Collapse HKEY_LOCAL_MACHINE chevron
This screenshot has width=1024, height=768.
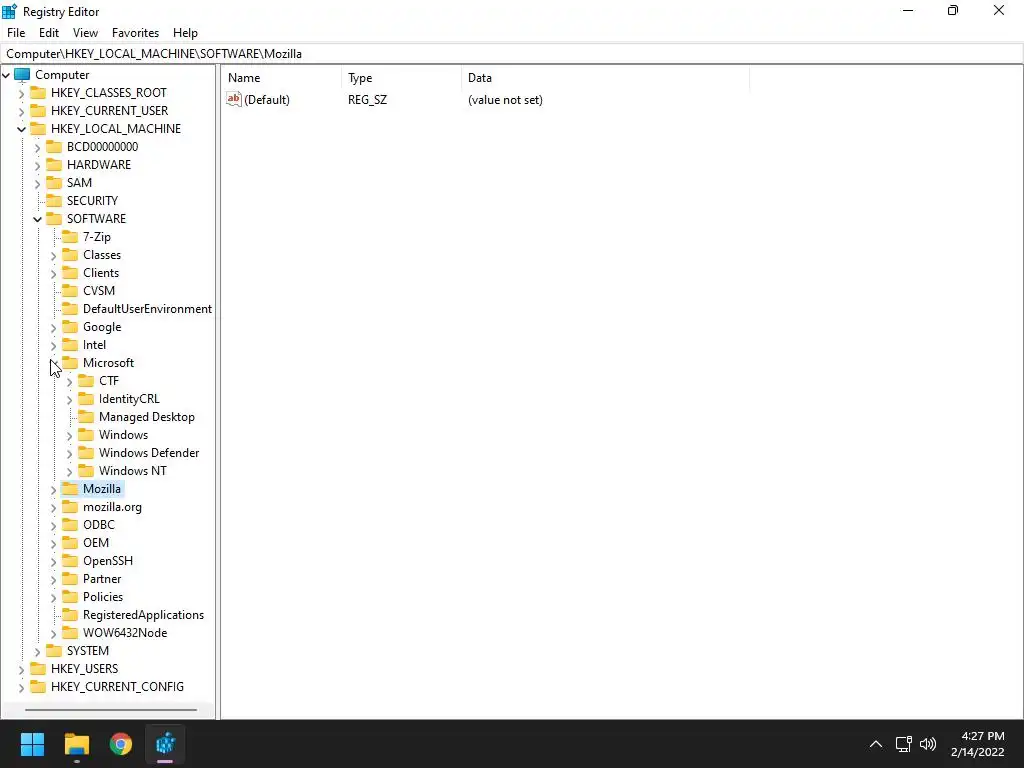(22, 129)
